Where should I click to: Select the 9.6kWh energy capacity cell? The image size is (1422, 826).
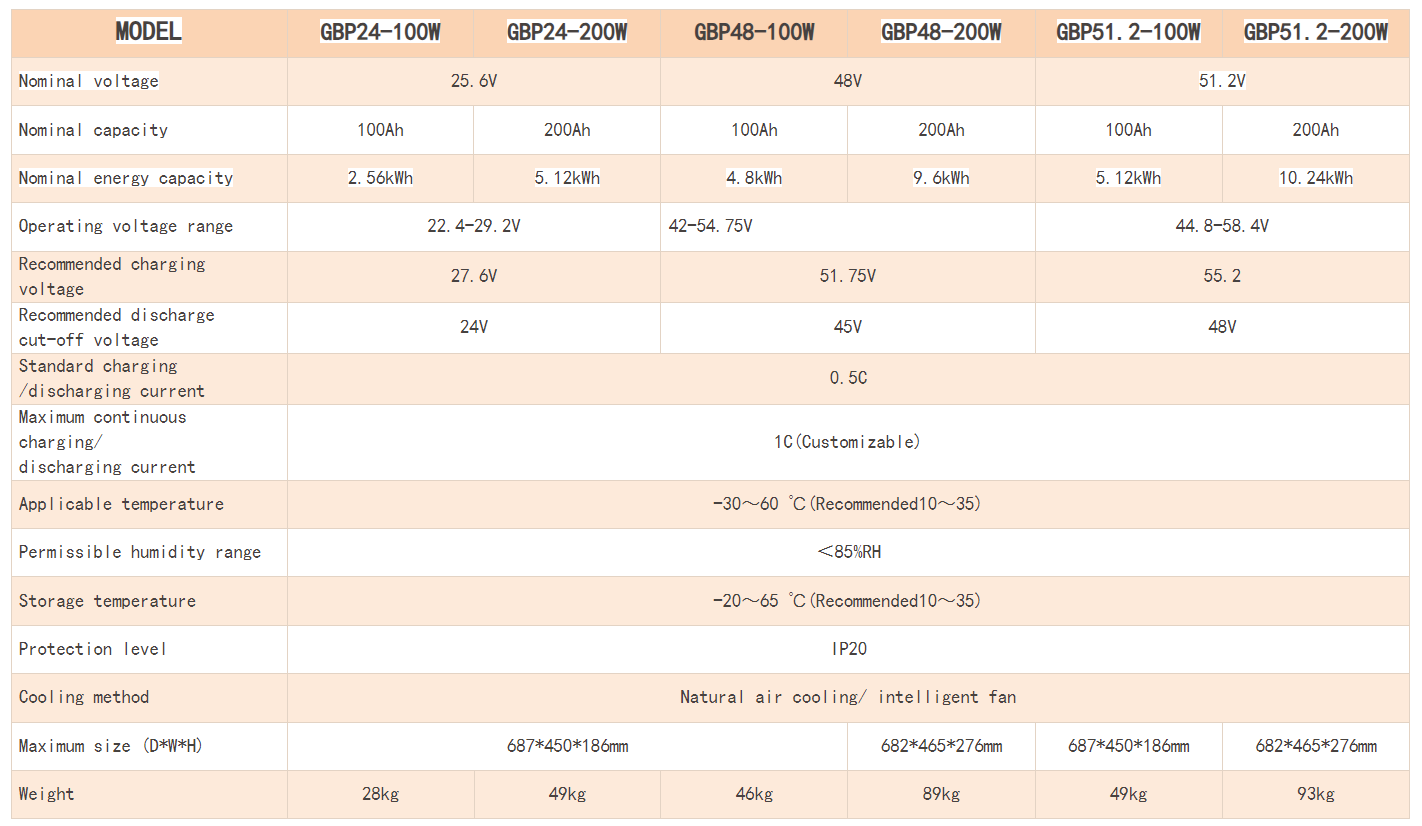[x=941, y=178]
